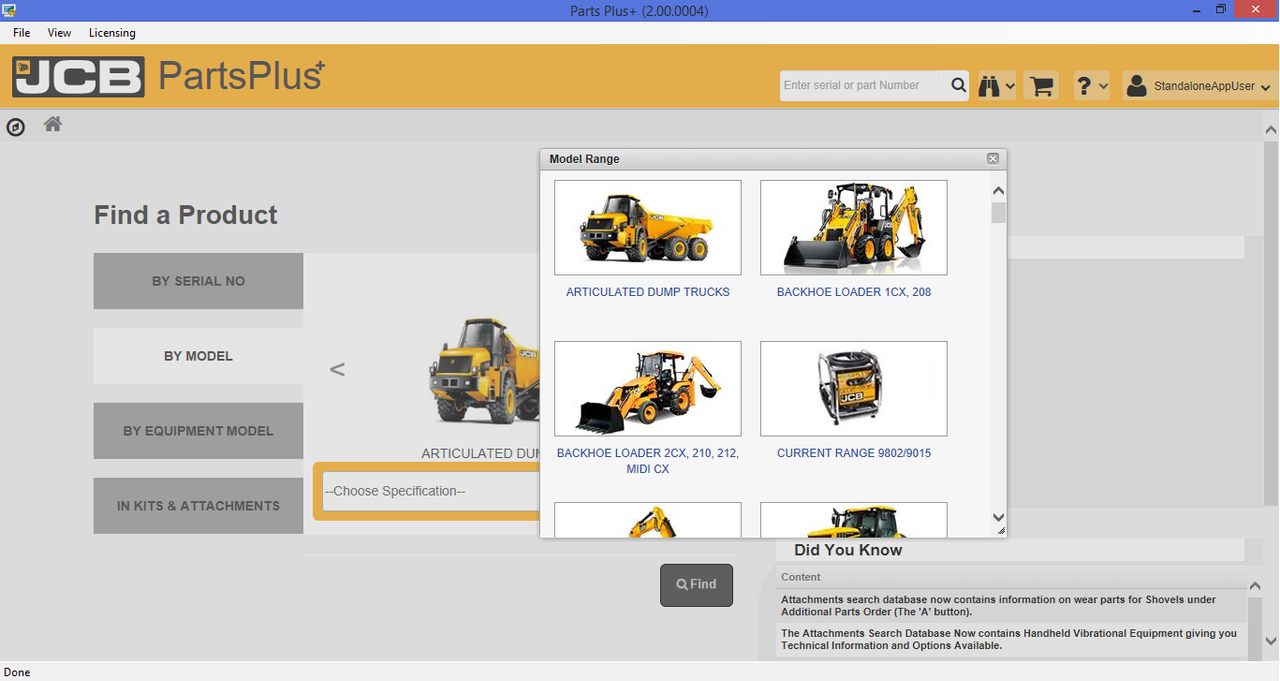The image size is (1280, 681).
Task: Expand the help dropdown arrow
Action: (x=1103, y=87)
